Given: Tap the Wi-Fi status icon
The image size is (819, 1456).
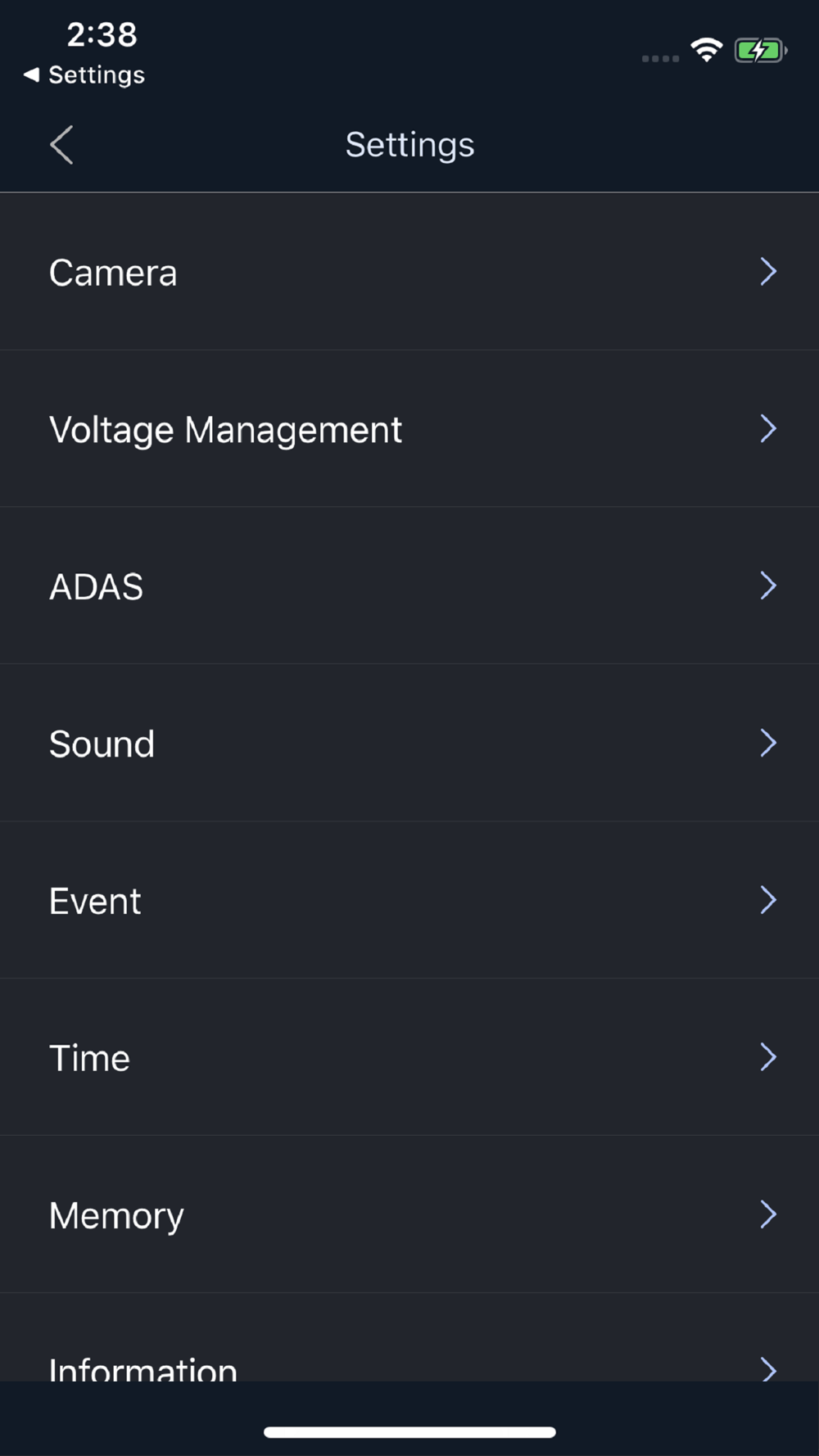Looking at the screenshot, I should click(706, 51).
